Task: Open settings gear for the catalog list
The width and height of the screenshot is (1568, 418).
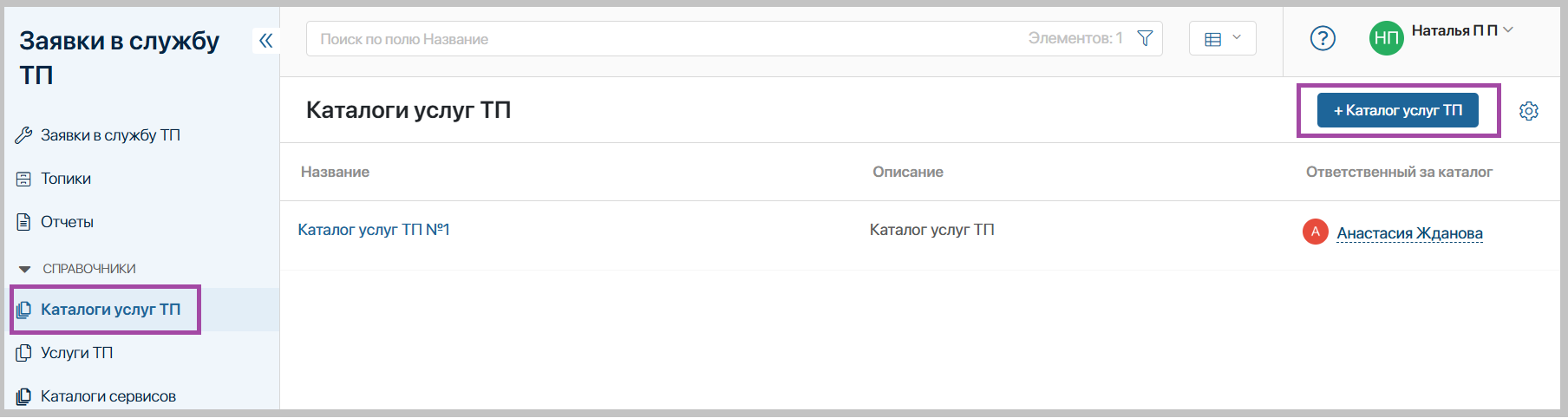Action: 1528,111
